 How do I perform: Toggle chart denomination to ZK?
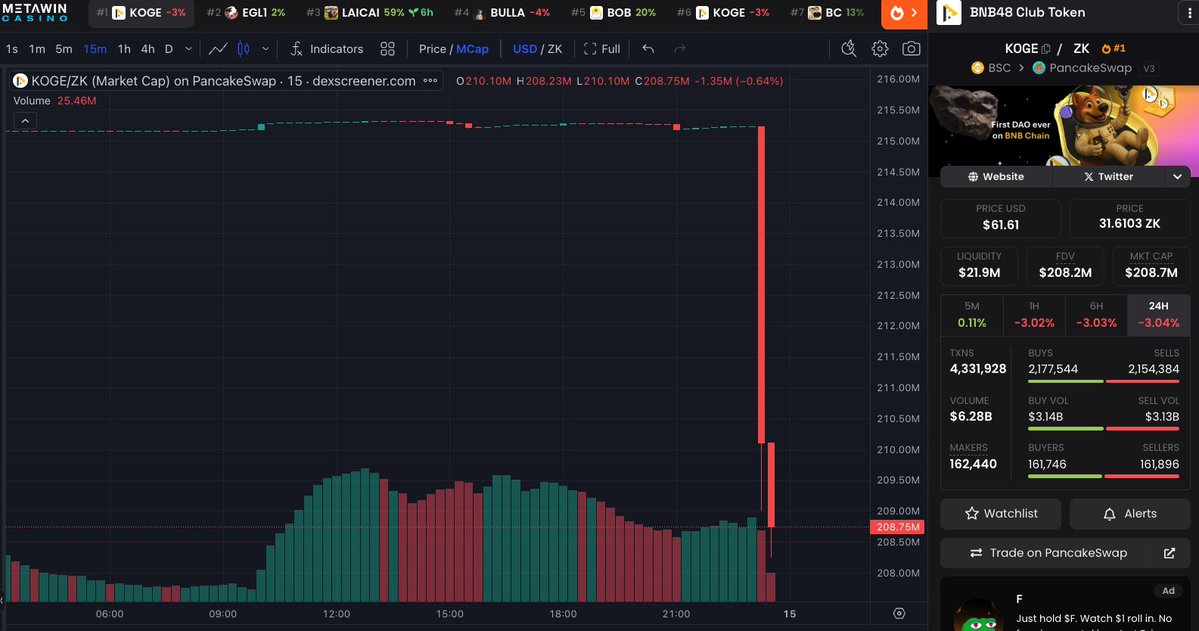tap(555, 49)
